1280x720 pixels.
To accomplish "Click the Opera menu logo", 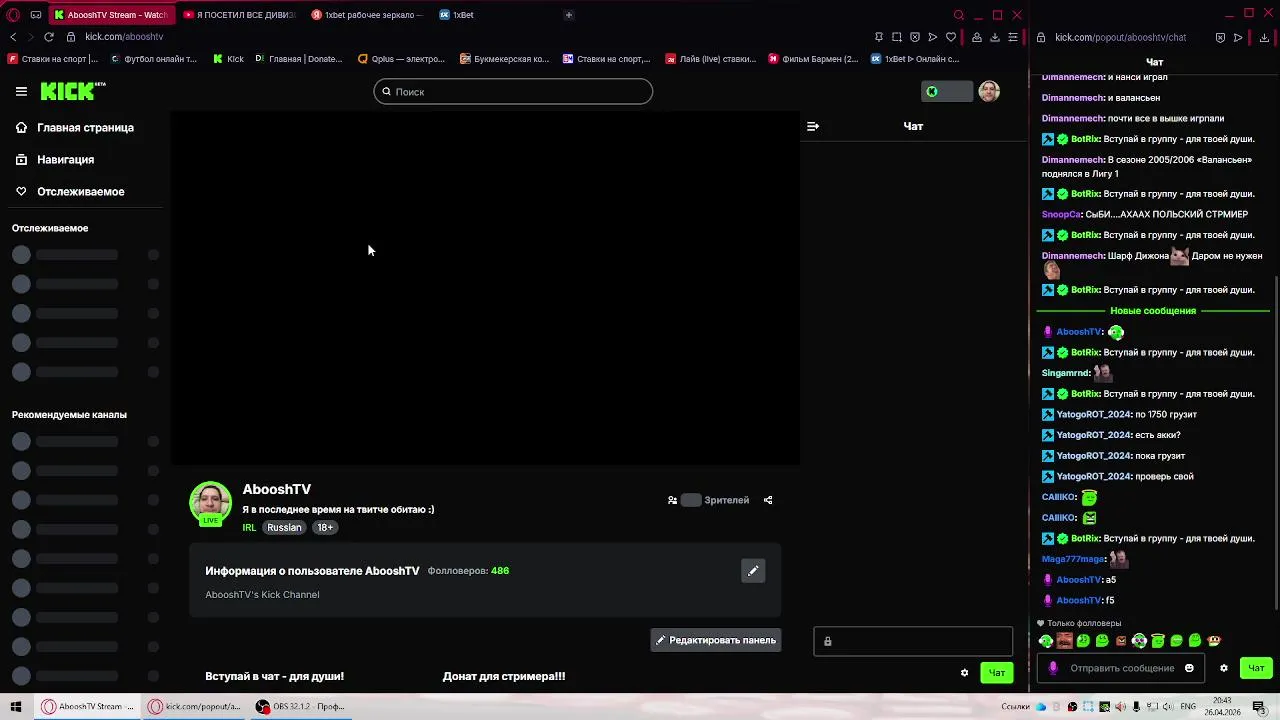I will (x=13, y=15).
